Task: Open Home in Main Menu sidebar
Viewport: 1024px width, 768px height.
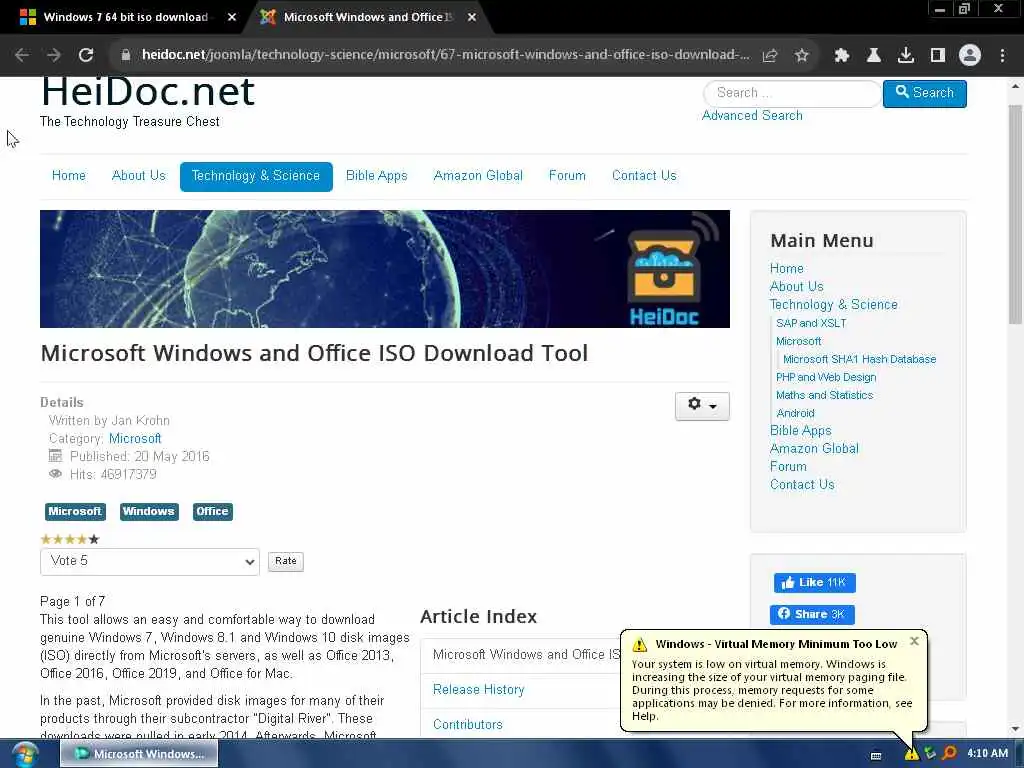Action: (786, 268)
